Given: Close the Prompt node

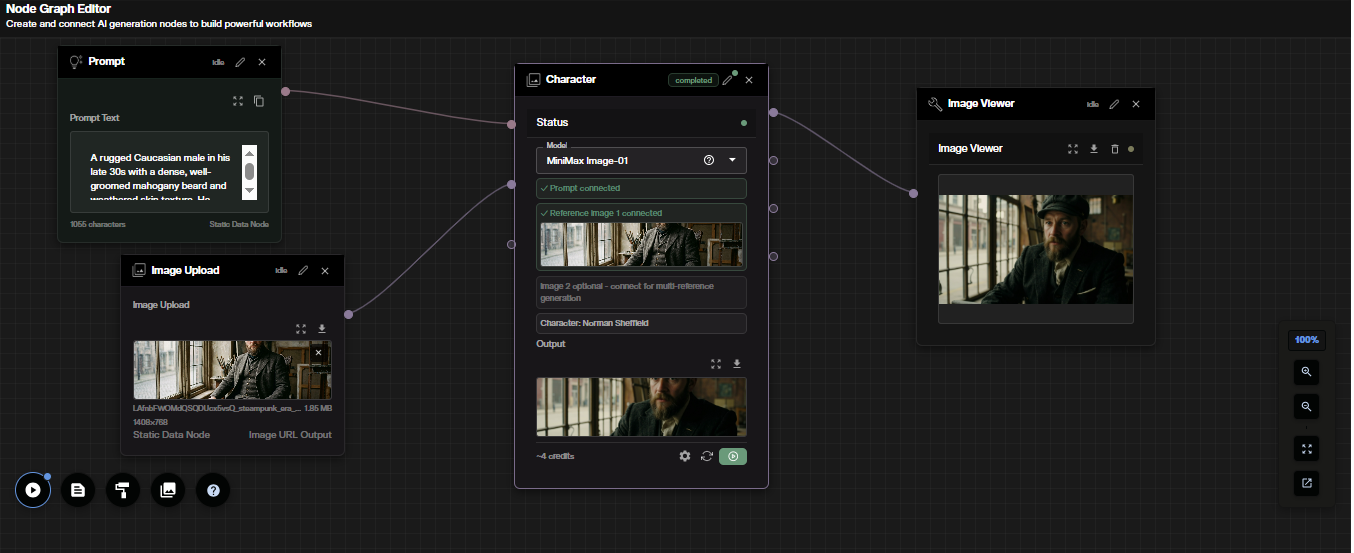Looking at the screenshot, I should pyautogui.click(x=262, y=62).
